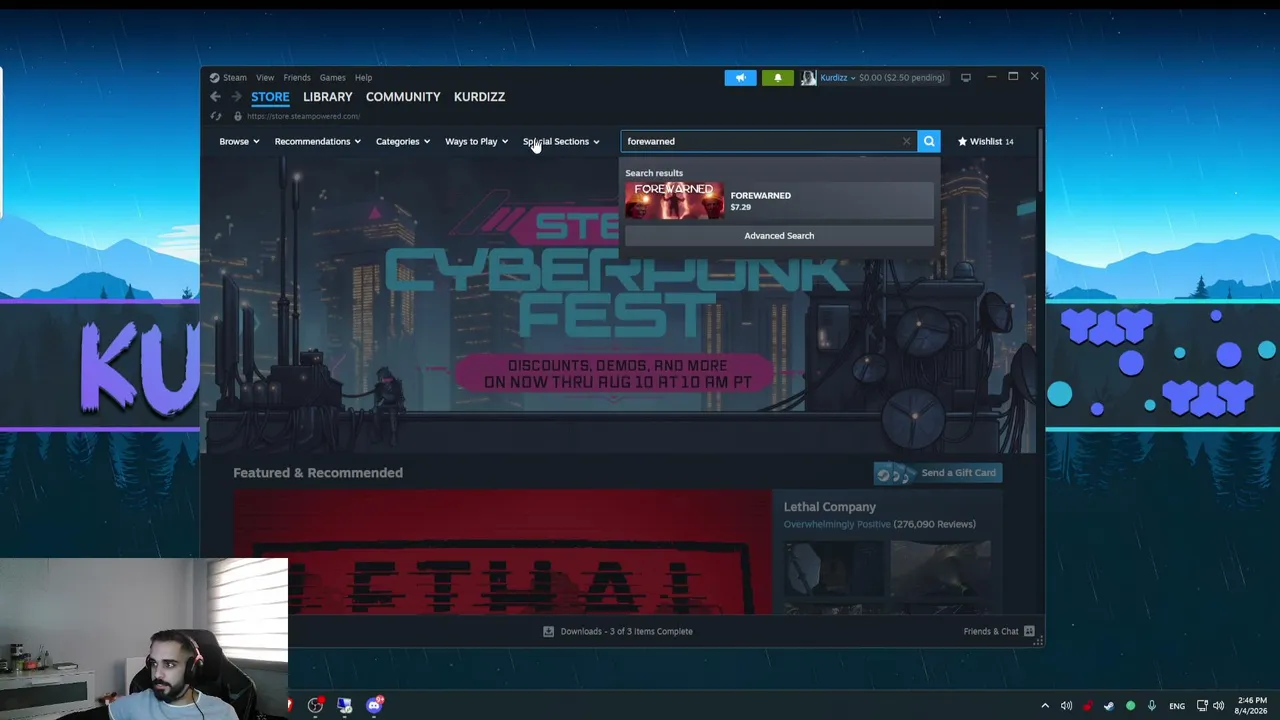
Task: Click the microphone icon in the system tray
Action: click(x=1152, y=706)
